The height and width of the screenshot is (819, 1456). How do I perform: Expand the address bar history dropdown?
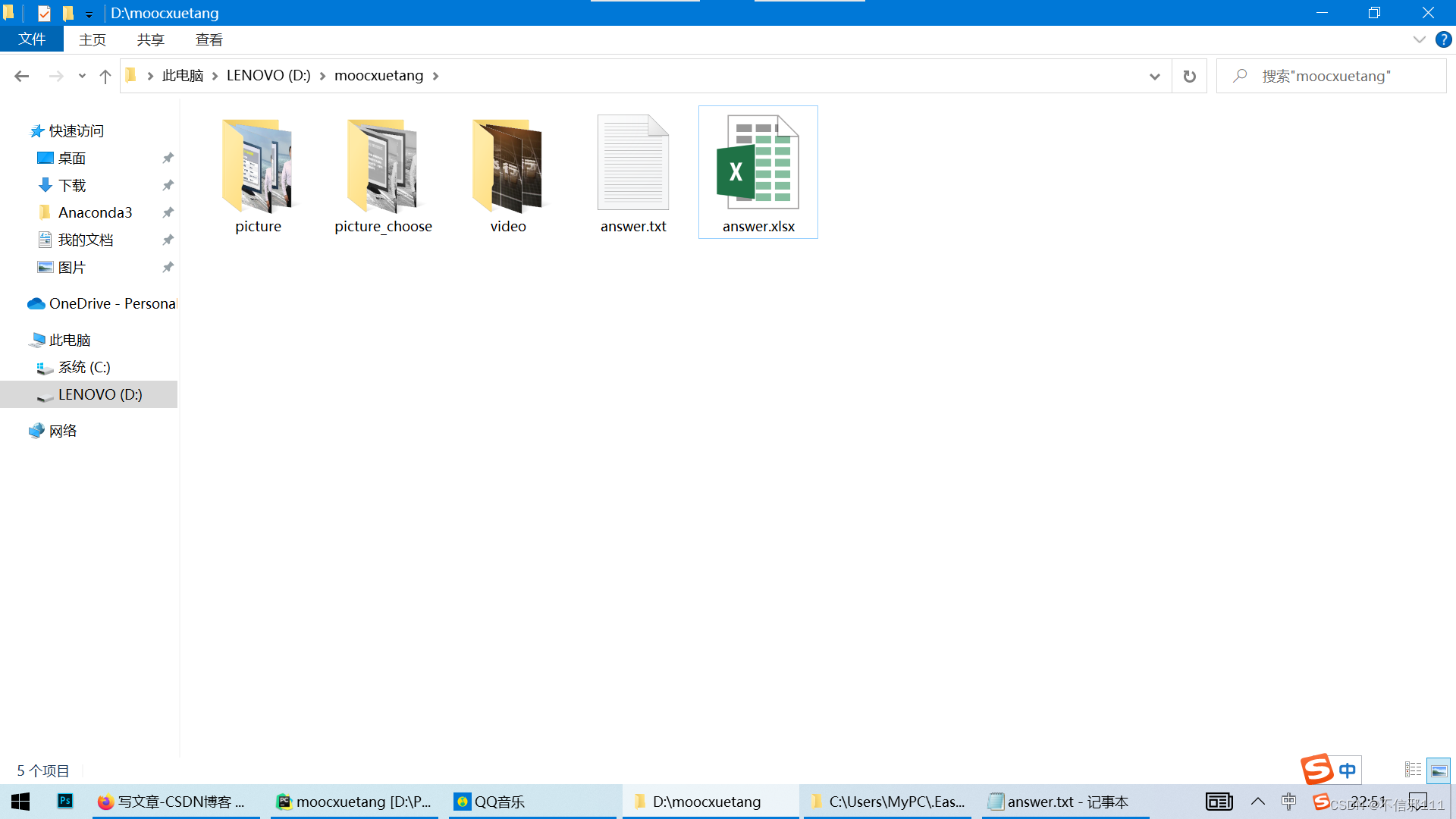[1154, 76]
